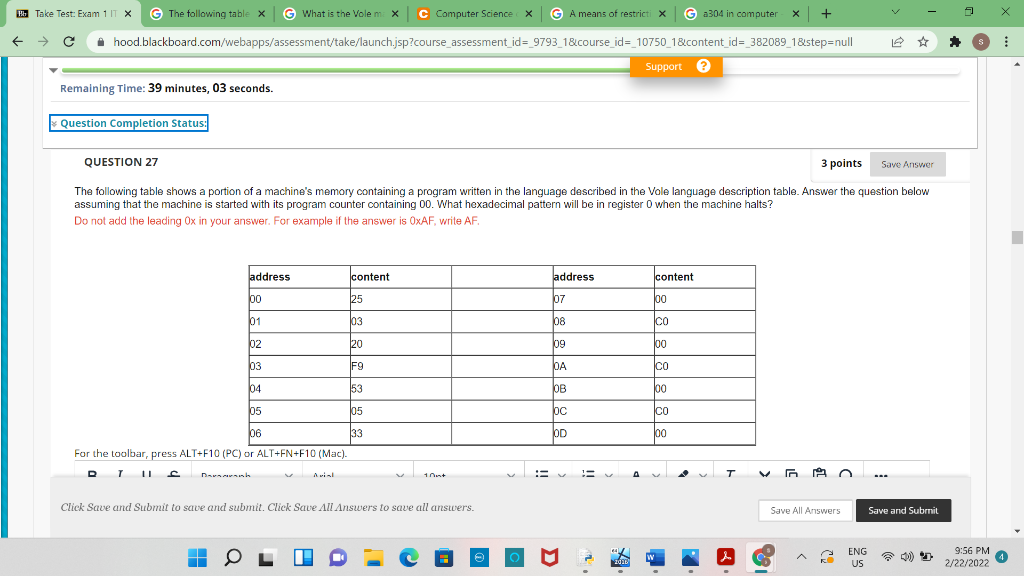Screen dimensions: 1024x576
Task: Click table cell with address 0A
Action: click(x=603, y=366)
